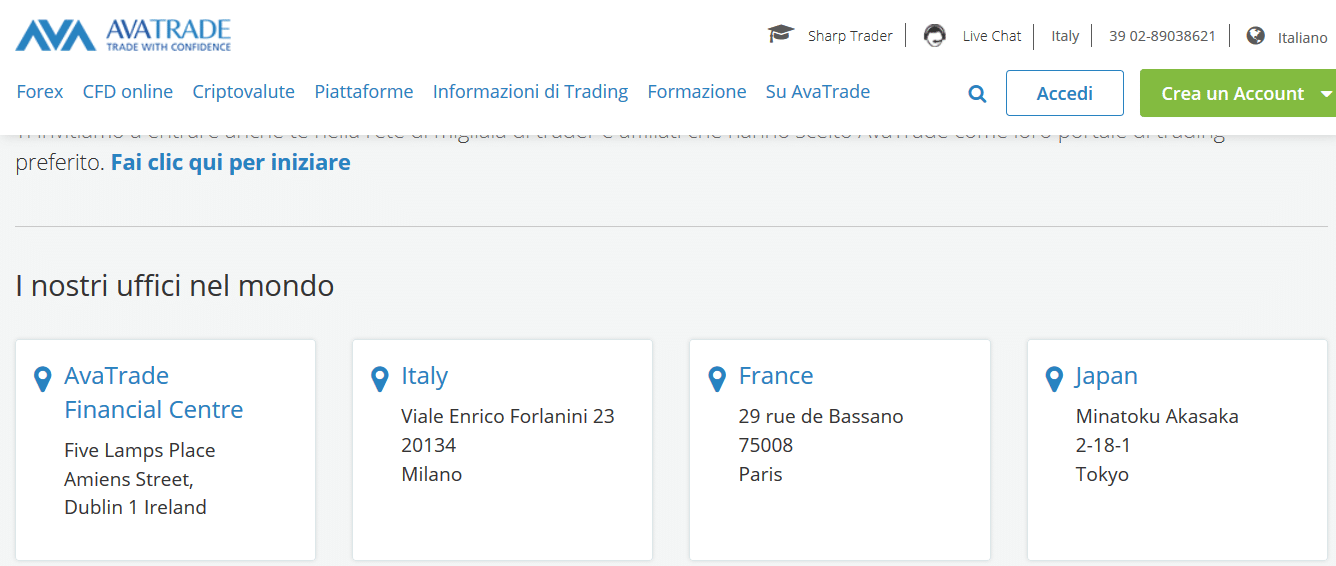
Task: Open the Italiano language selector
Action: pos(1302,37)
